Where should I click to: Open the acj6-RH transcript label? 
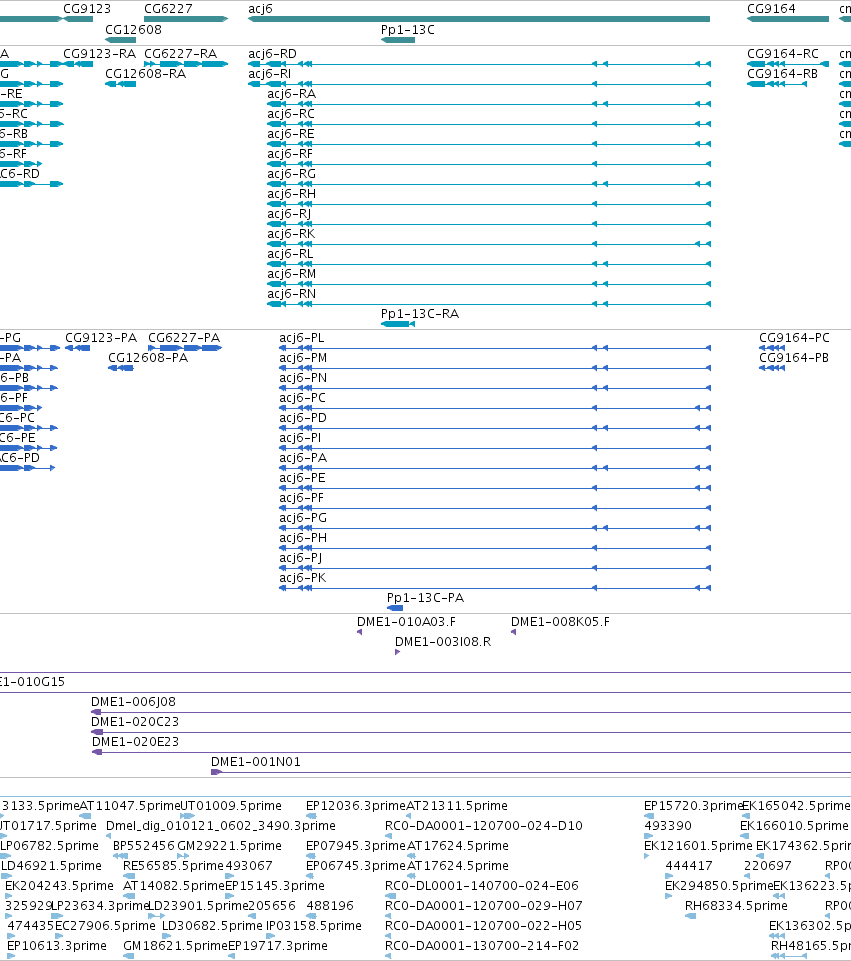(x=292, y=194)
